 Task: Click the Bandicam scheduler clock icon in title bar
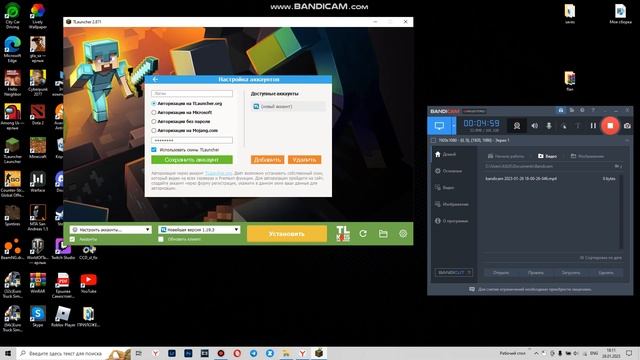(x=582, y=111)
